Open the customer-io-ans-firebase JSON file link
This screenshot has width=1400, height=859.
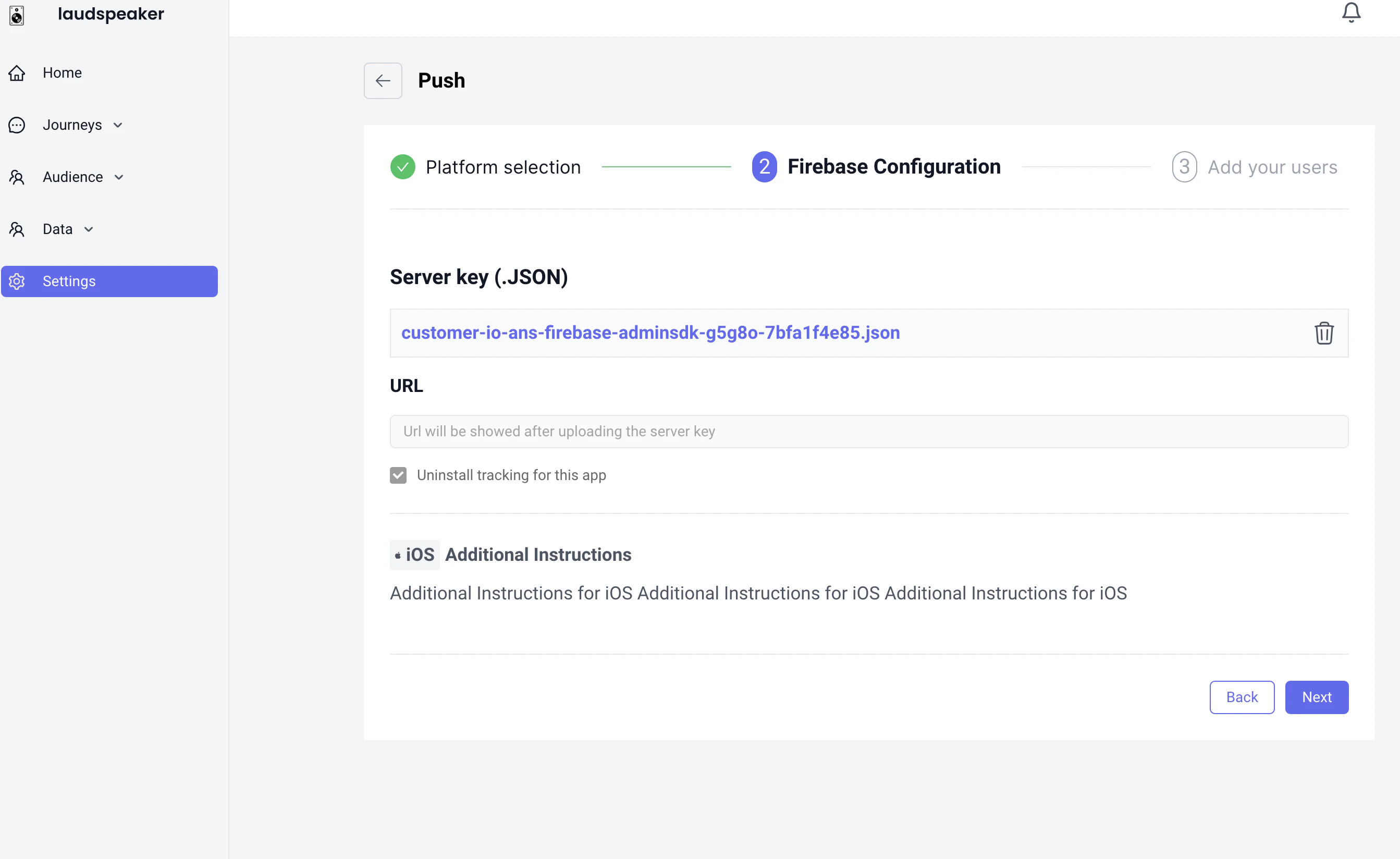[x=650, y=333]
